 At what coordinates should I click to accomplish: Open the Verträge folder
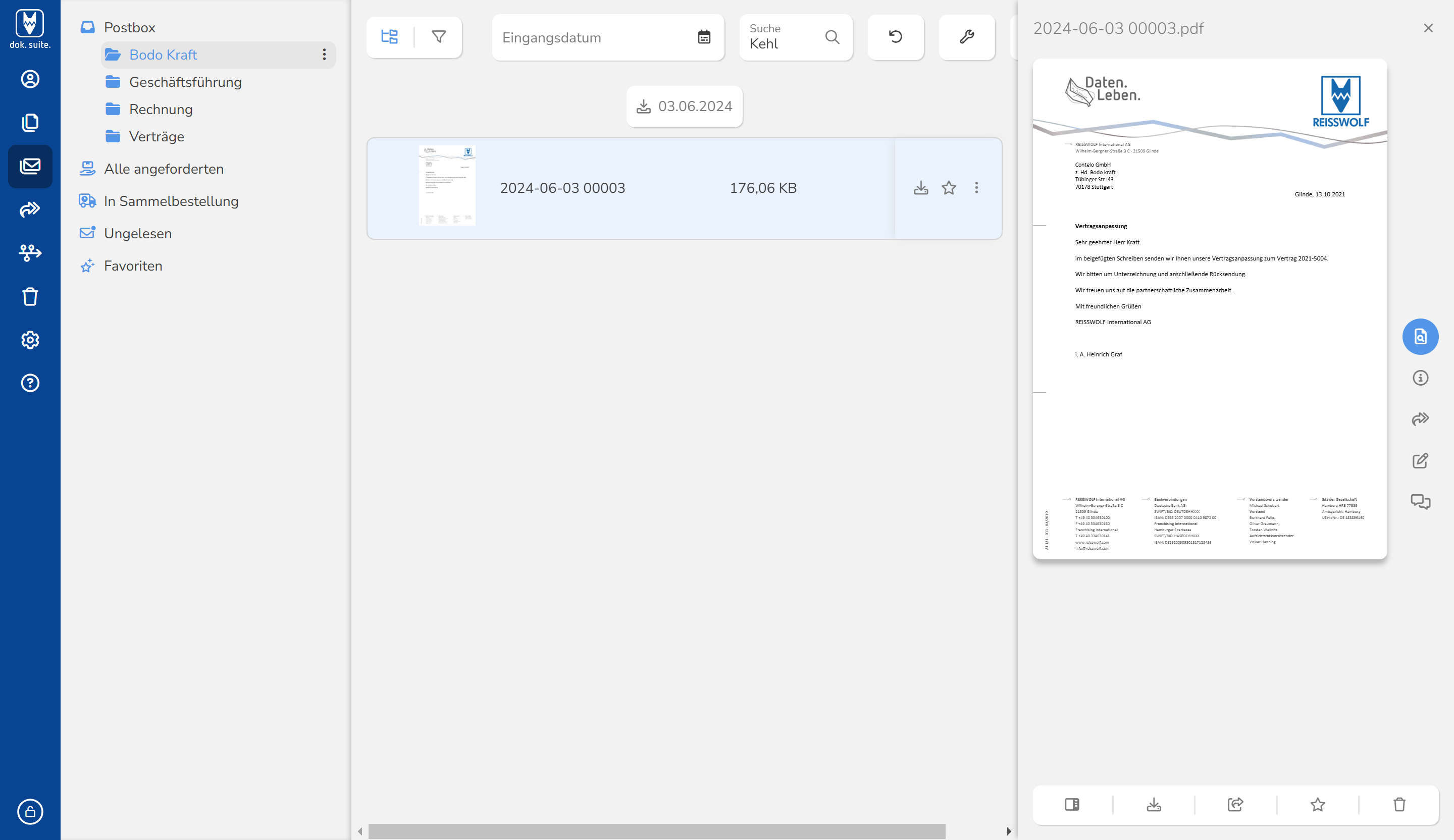click(157, 137)
